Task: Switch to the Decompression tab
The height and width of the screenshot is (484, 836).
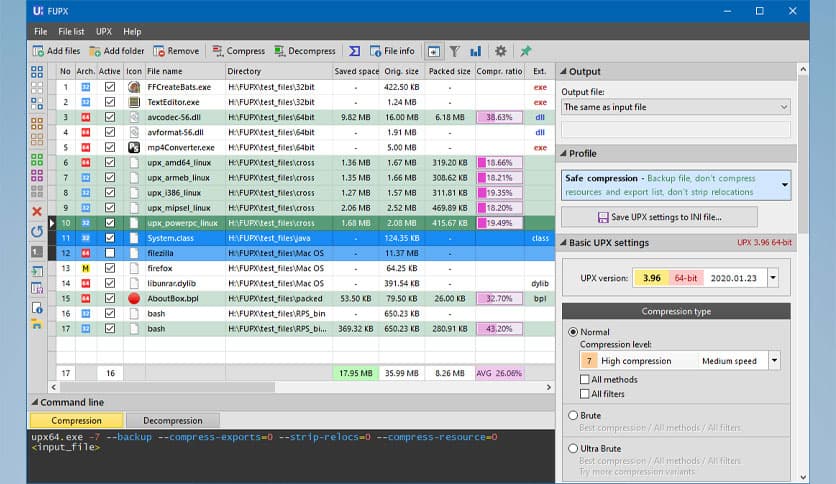Action: coord(173,421)
